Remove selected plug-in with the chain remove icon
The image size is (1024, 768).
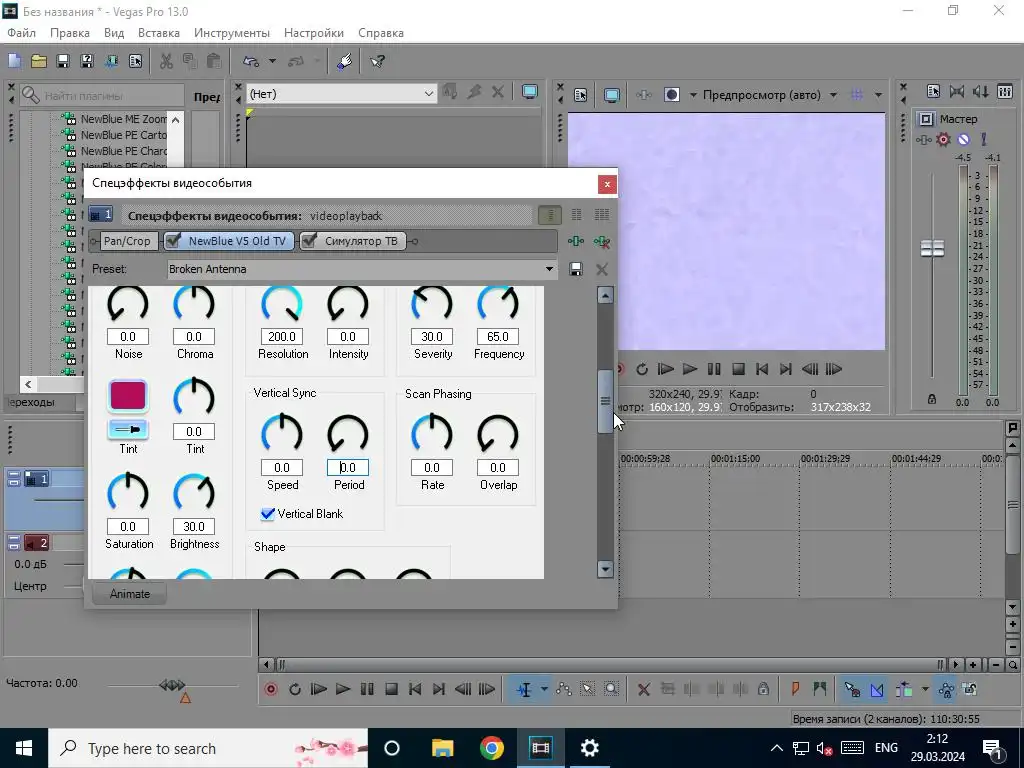(601, 241)
